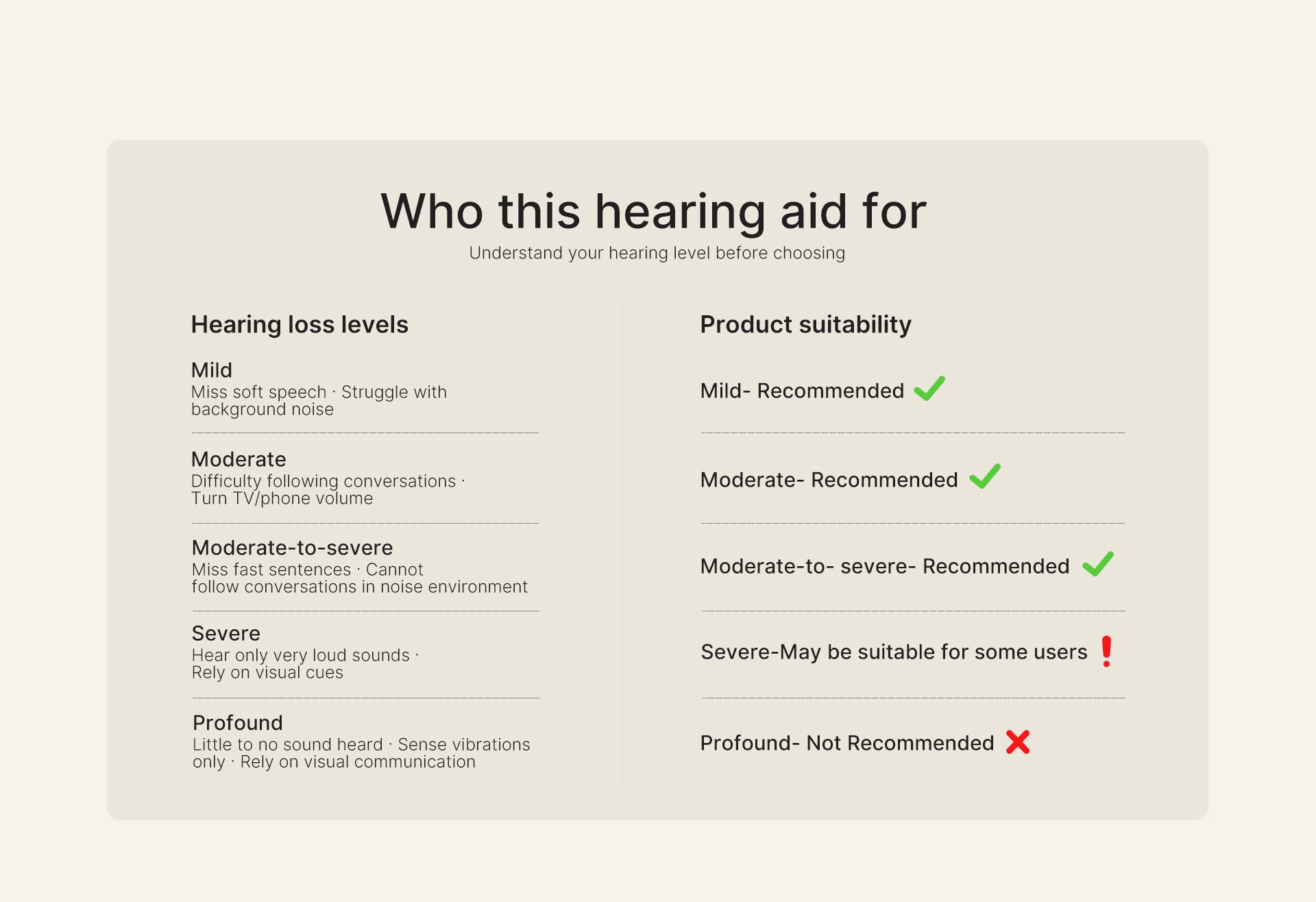
Task: Select the "Who this hearing aid for" title
Action: click(x=653, y=211)
